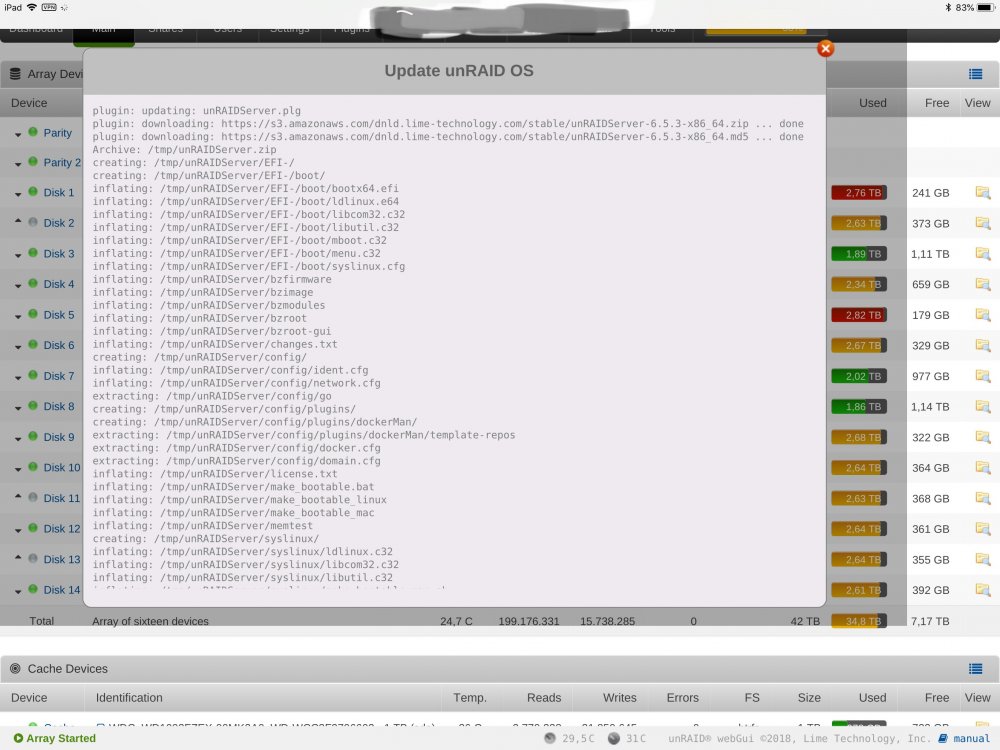The height and width of the screenshot is (750, 1000).
Task: Click Disk 3 green usage bar 1,89 TB
Action: [x=858, y=254]
